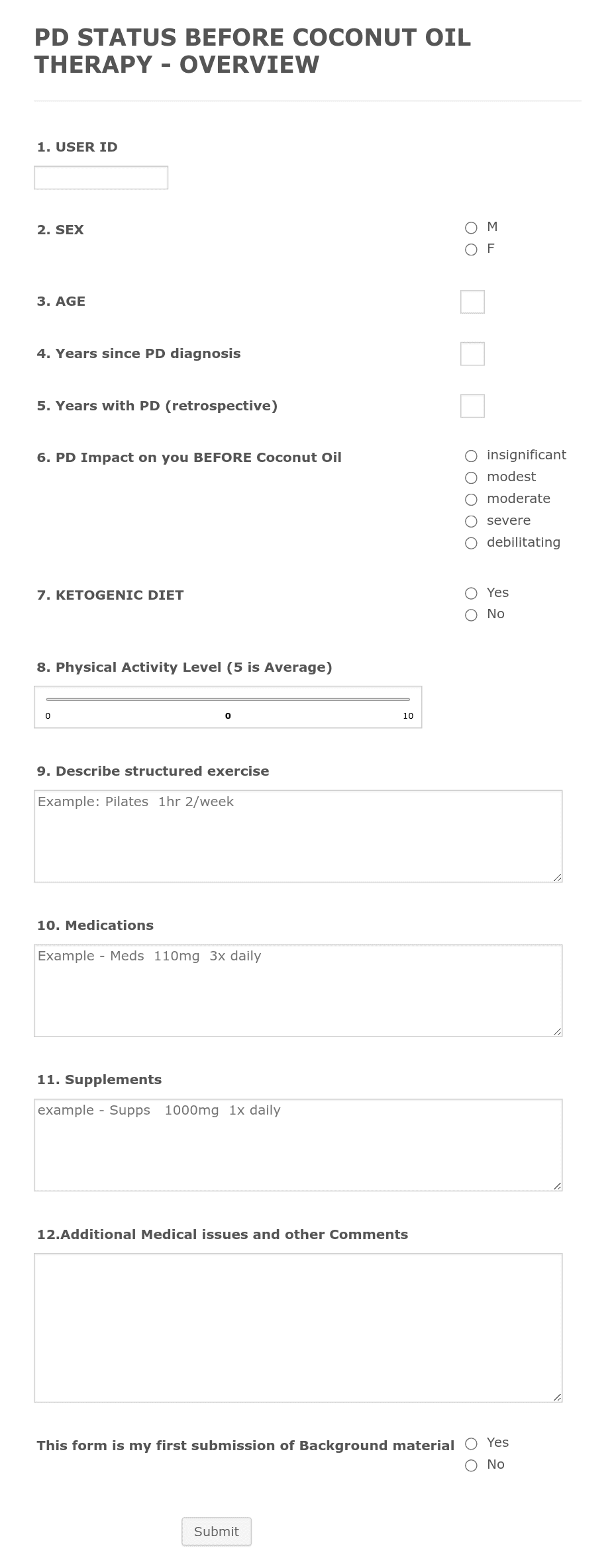Select Yes for ketogenic diet
Viewport: 616px width, 1568px height.
[471, 593]
